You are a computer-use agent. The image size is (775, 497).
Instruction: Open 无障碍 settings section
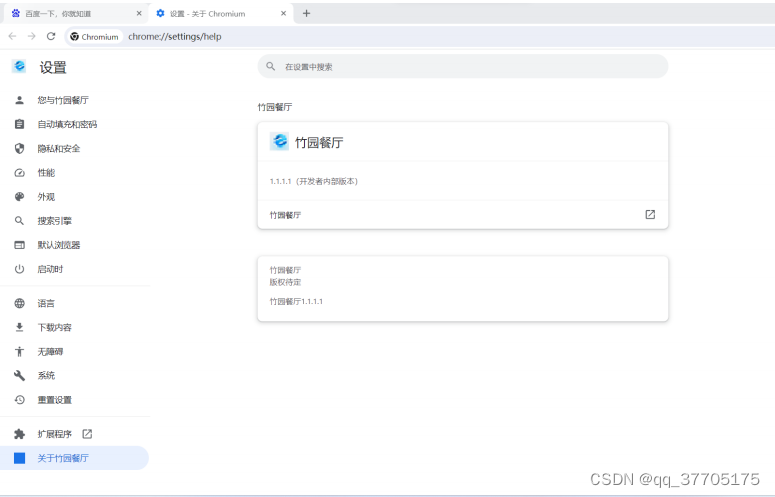tap(74, 352)
